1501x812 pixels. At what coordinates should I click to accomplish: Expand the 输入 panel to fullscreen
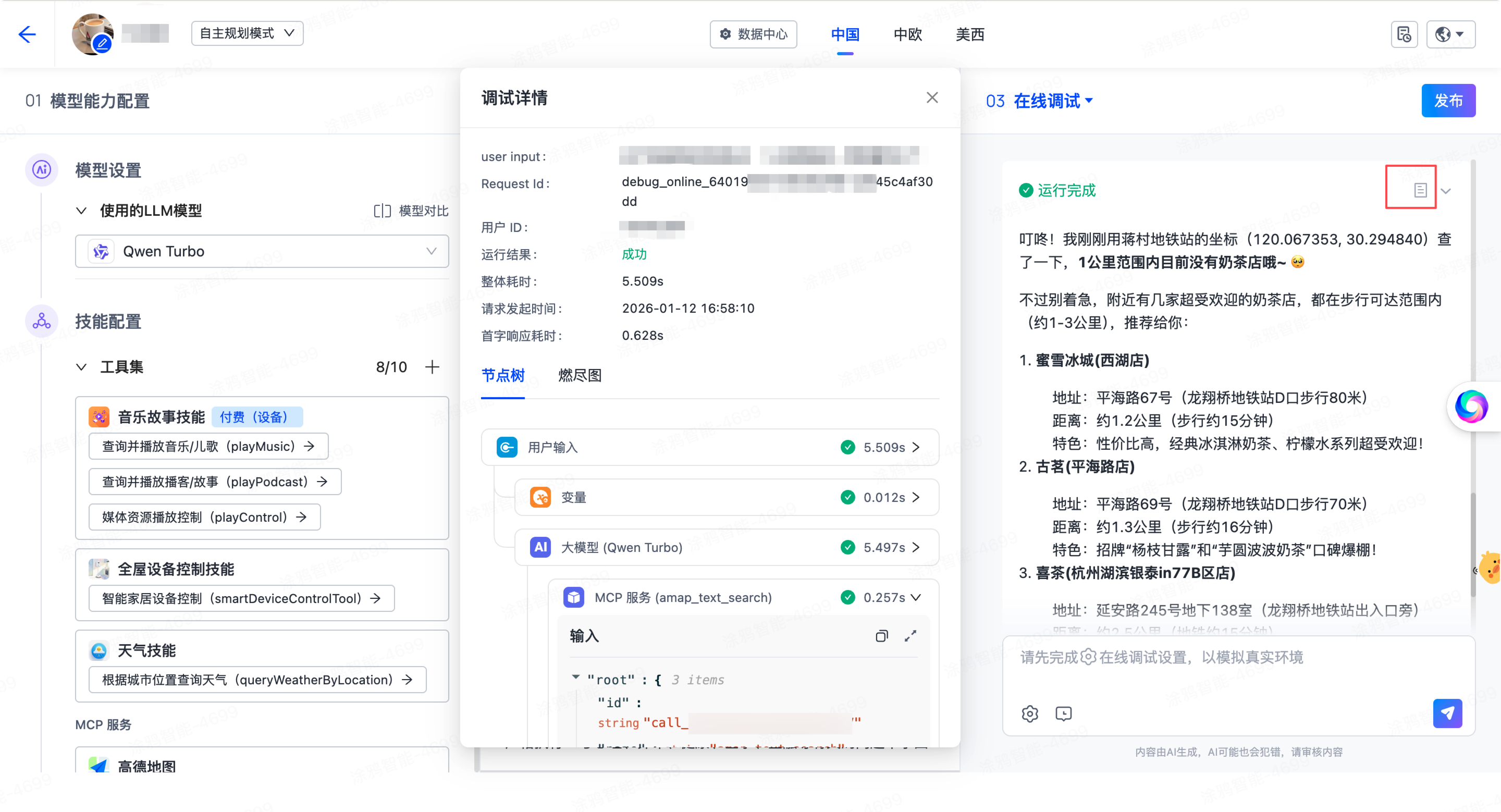(911, 635)
